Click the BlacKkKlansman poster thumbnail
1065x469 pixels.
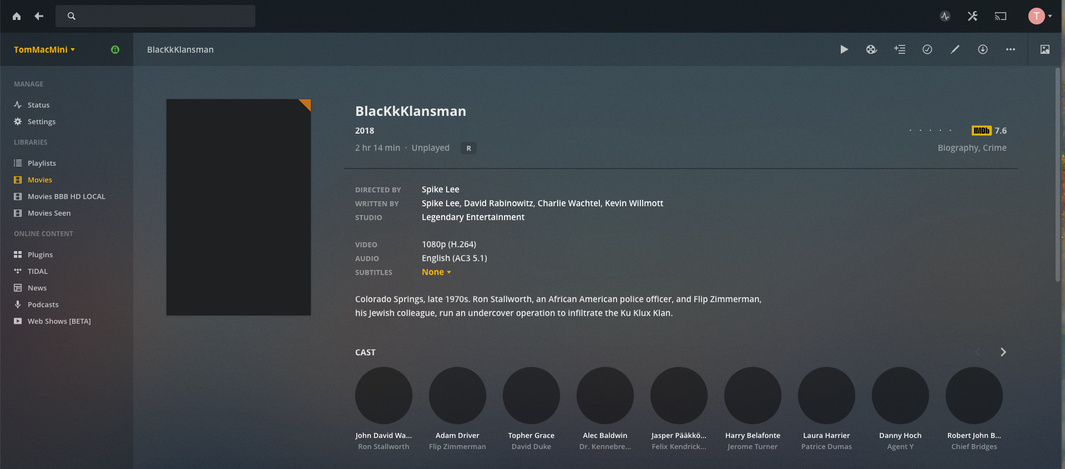(x=238, y=207)
